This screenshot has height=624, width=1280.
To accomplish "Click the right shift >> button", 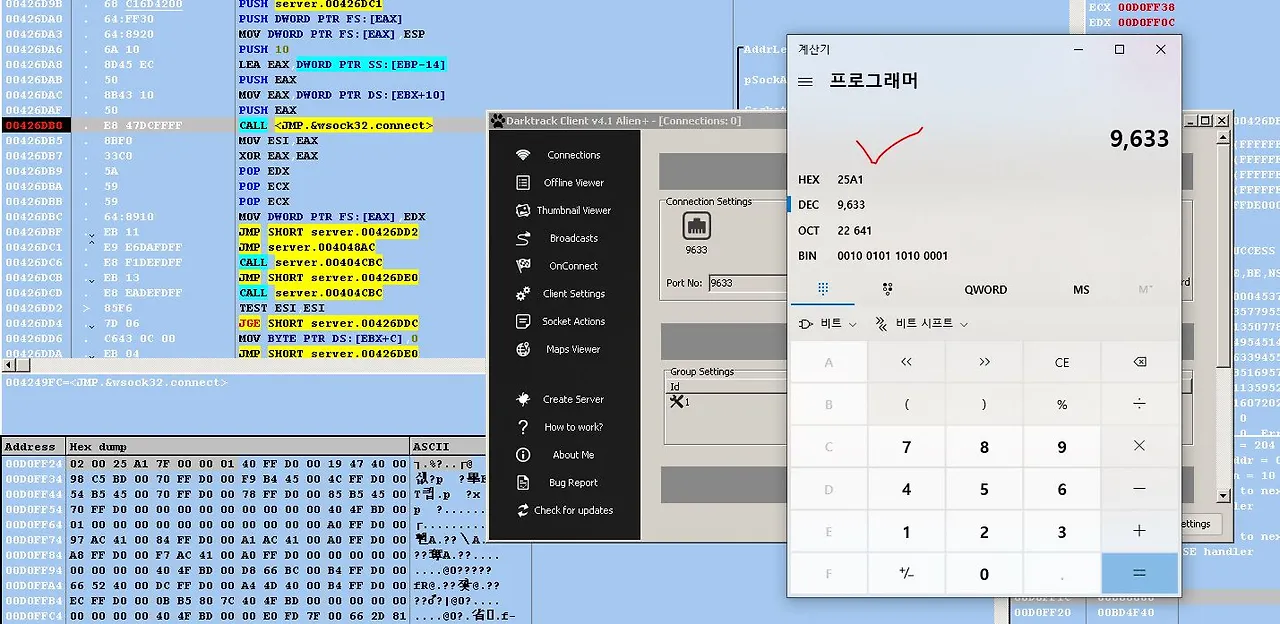I will tap(984, 362).
